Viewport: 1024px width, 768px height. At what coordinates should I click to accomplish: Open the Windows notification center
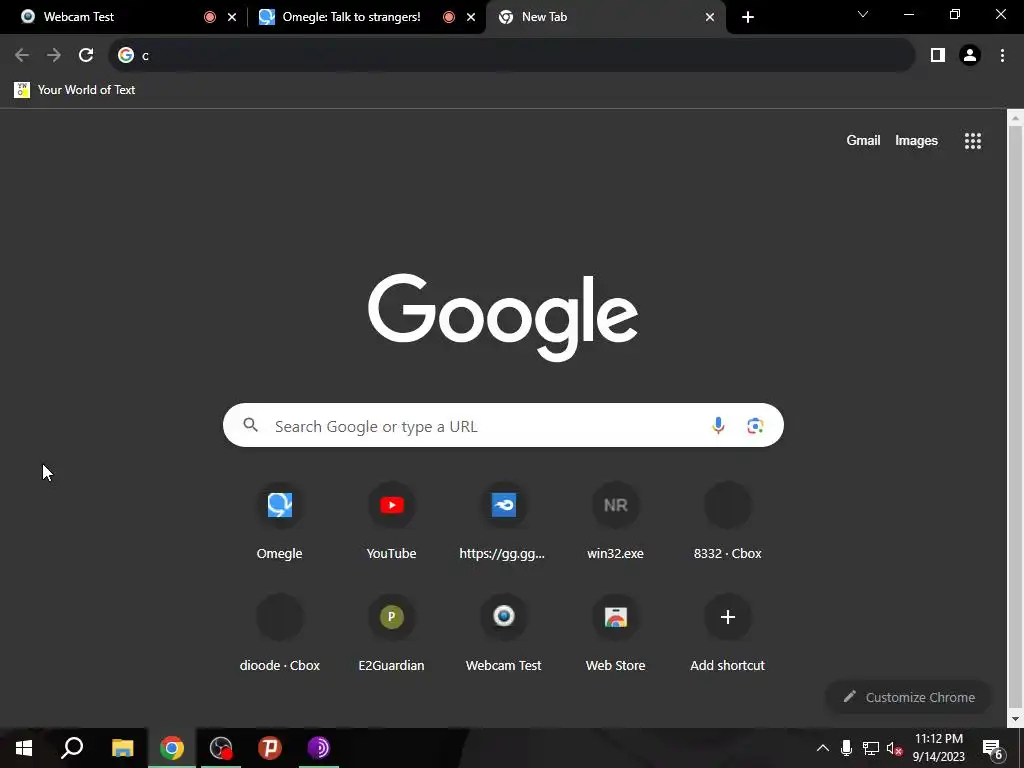[993, 748]
